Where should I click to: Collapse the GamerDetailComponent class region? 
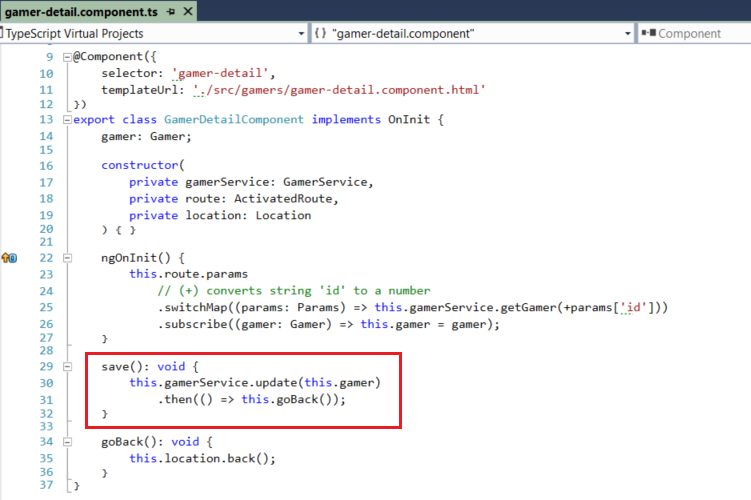67,120
